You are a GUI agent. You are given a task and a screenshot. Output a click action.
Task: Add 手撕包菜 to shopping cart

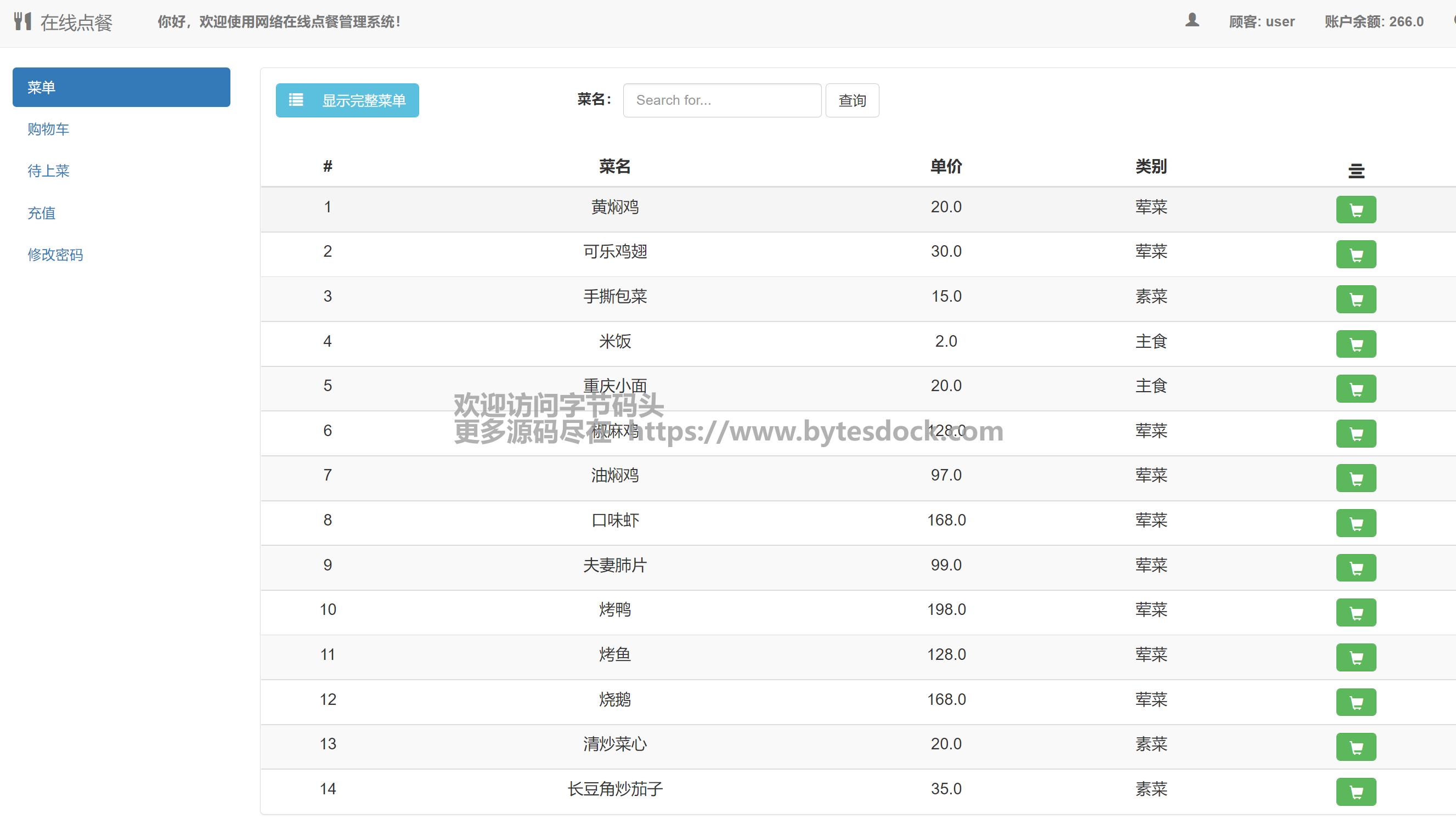(1356, 299)
